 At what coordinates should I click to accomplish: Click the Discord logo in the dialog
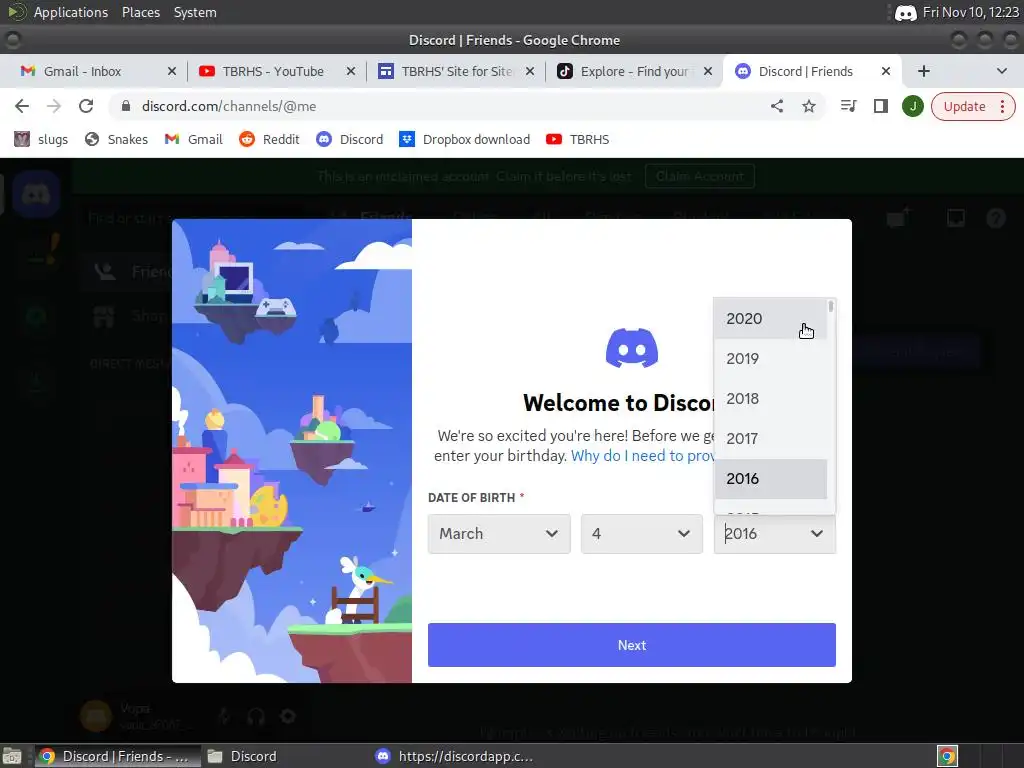[x=632, y=348]
